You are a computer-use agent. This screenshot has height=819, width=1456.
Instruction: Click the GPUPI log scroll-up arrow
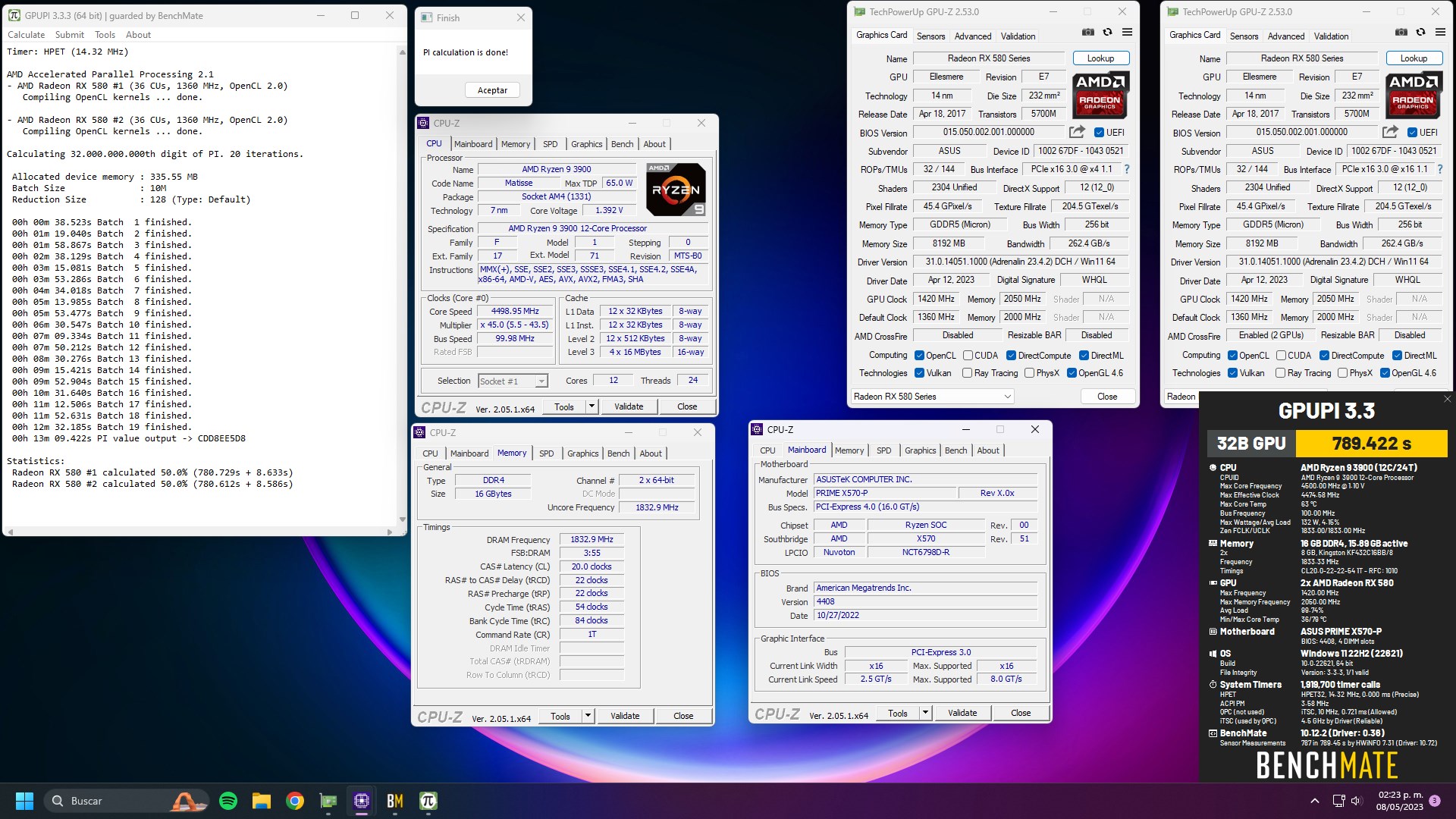pos(402,52)
